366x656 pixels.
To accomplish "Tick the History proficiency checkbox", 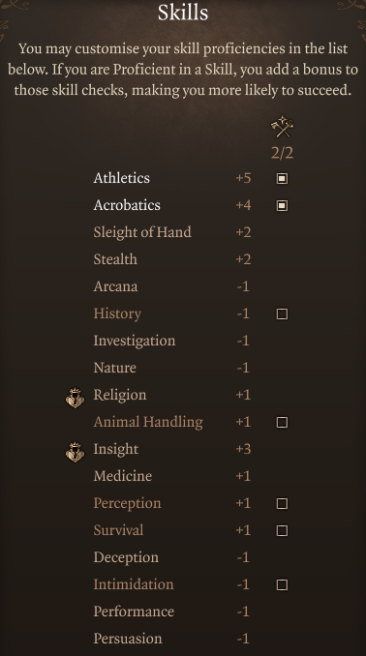I will pos(282,314).
